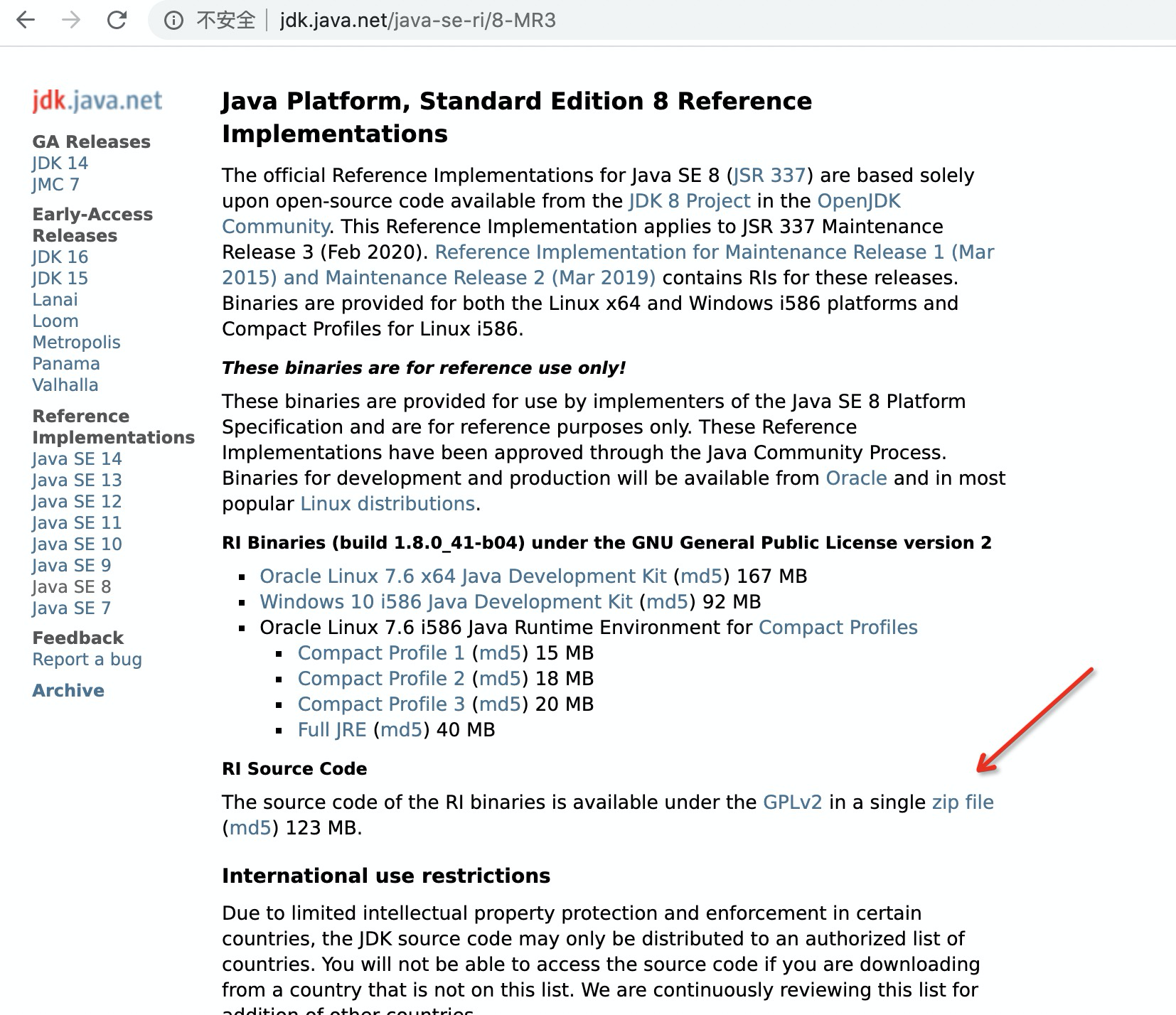Open JMC 7 release link

tap(55, 185)
